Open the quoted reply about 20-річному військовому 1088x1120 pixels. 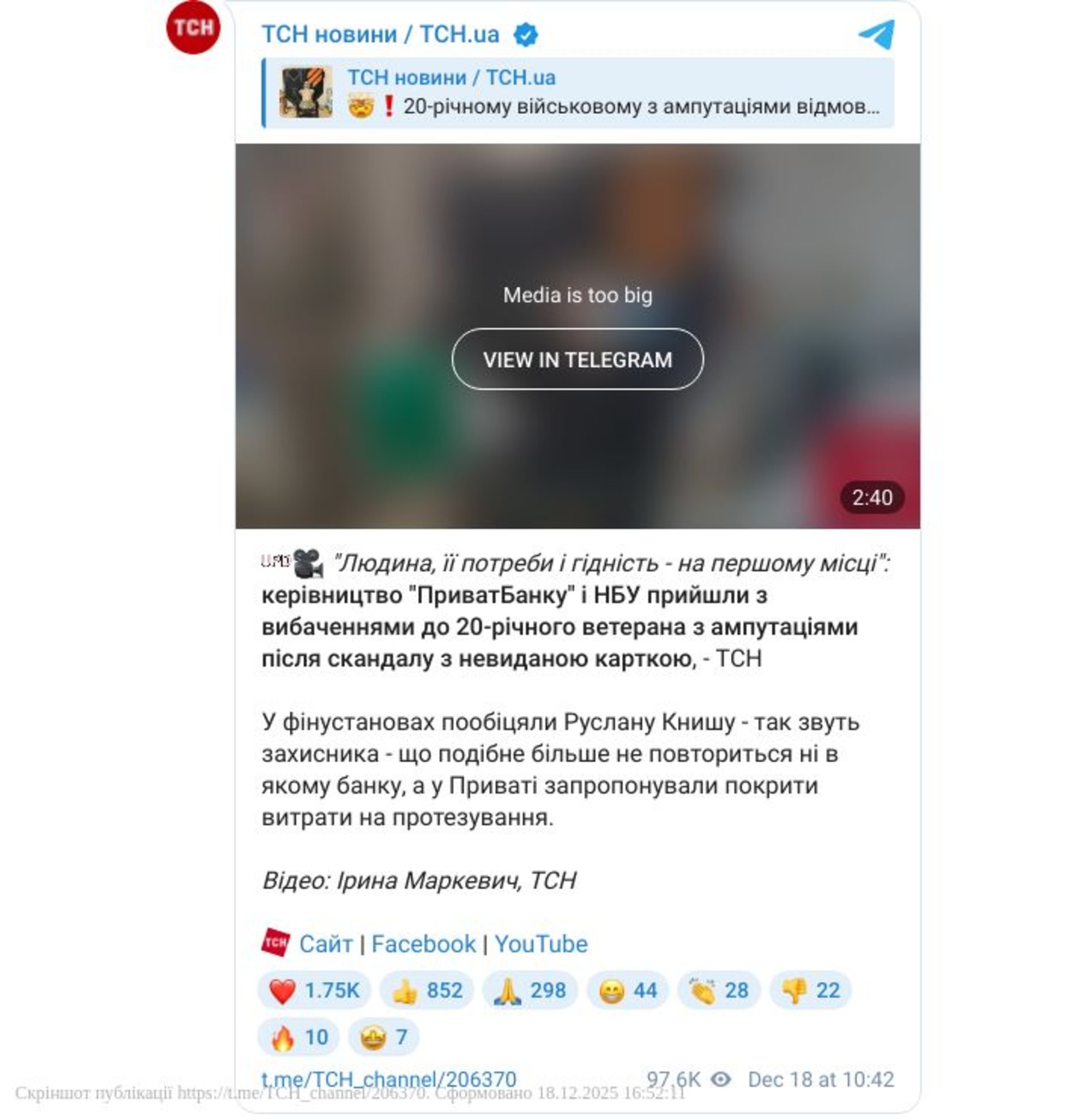coord(579,92)
